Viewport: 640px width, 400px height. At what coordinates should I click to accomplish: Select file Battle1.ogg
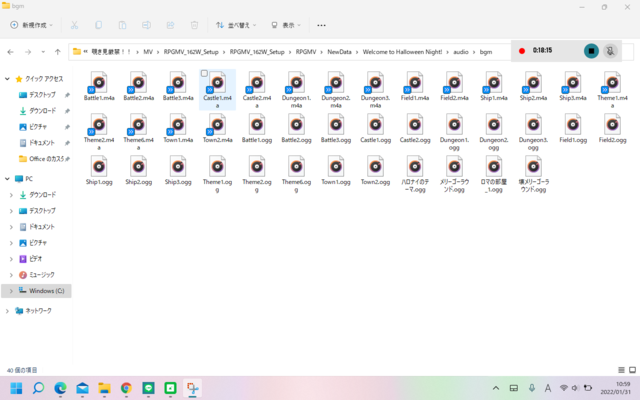pyautogui.click(x=257, y=129)
